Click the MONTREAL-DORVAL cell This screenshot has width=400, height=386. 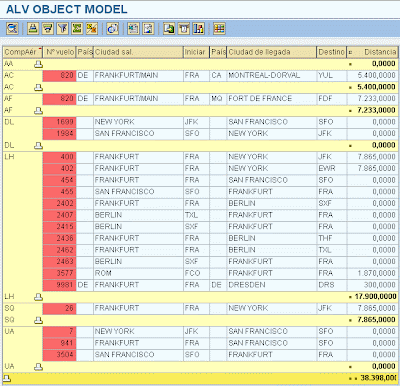(x=271, y=76)
